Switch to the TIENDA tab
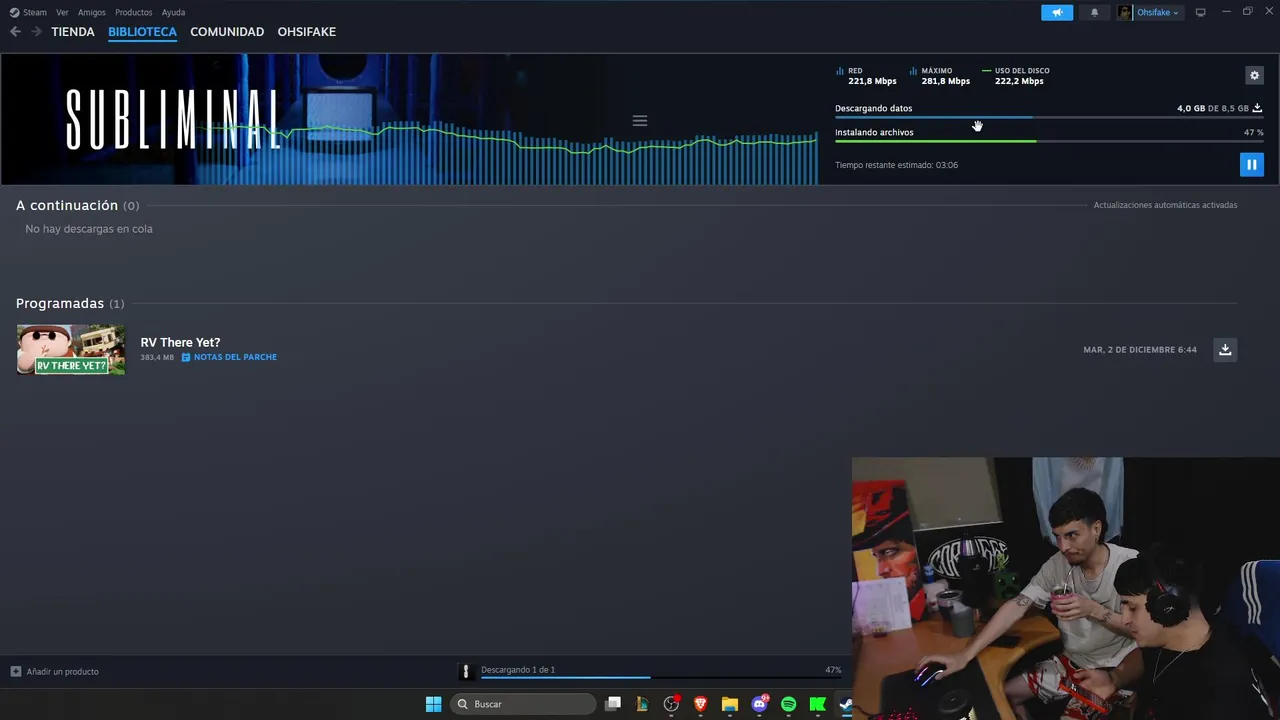This screenshot has height=720, width=1280. click(x=73, y=32)
